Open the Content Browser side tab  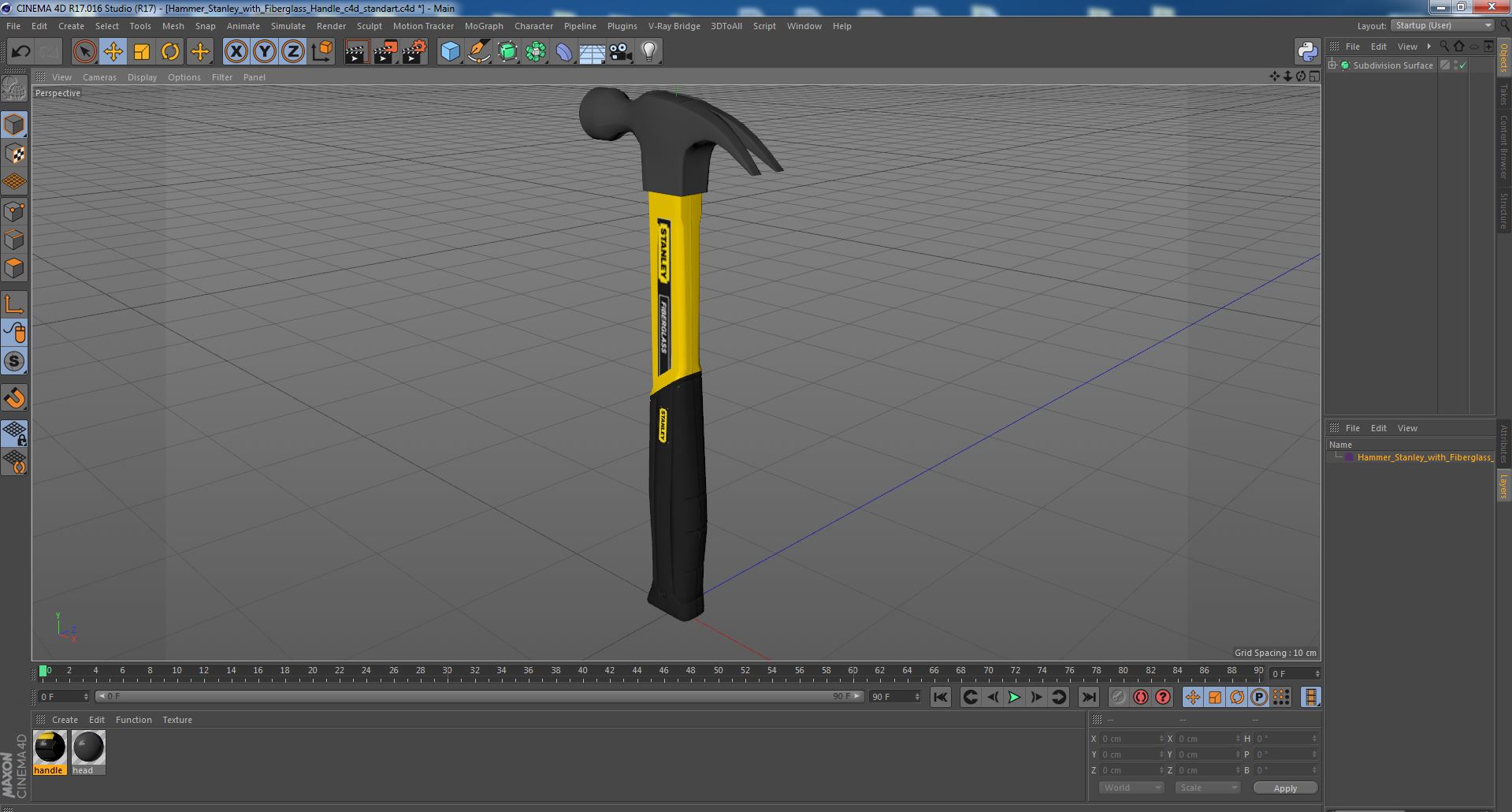click(x=1503, y=147)
